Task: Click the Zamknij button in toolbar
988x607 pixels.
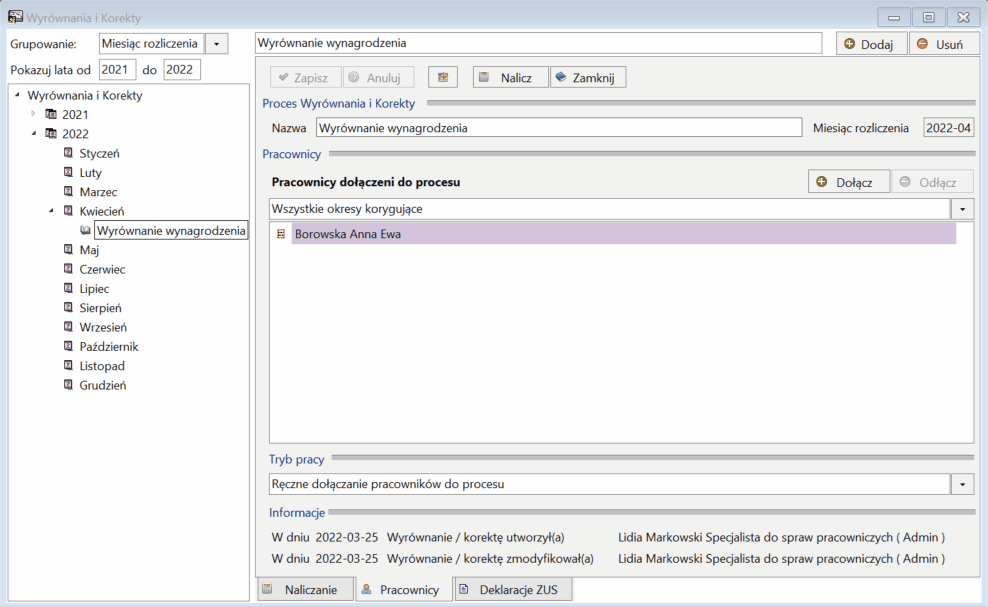Action: point(587,77)
